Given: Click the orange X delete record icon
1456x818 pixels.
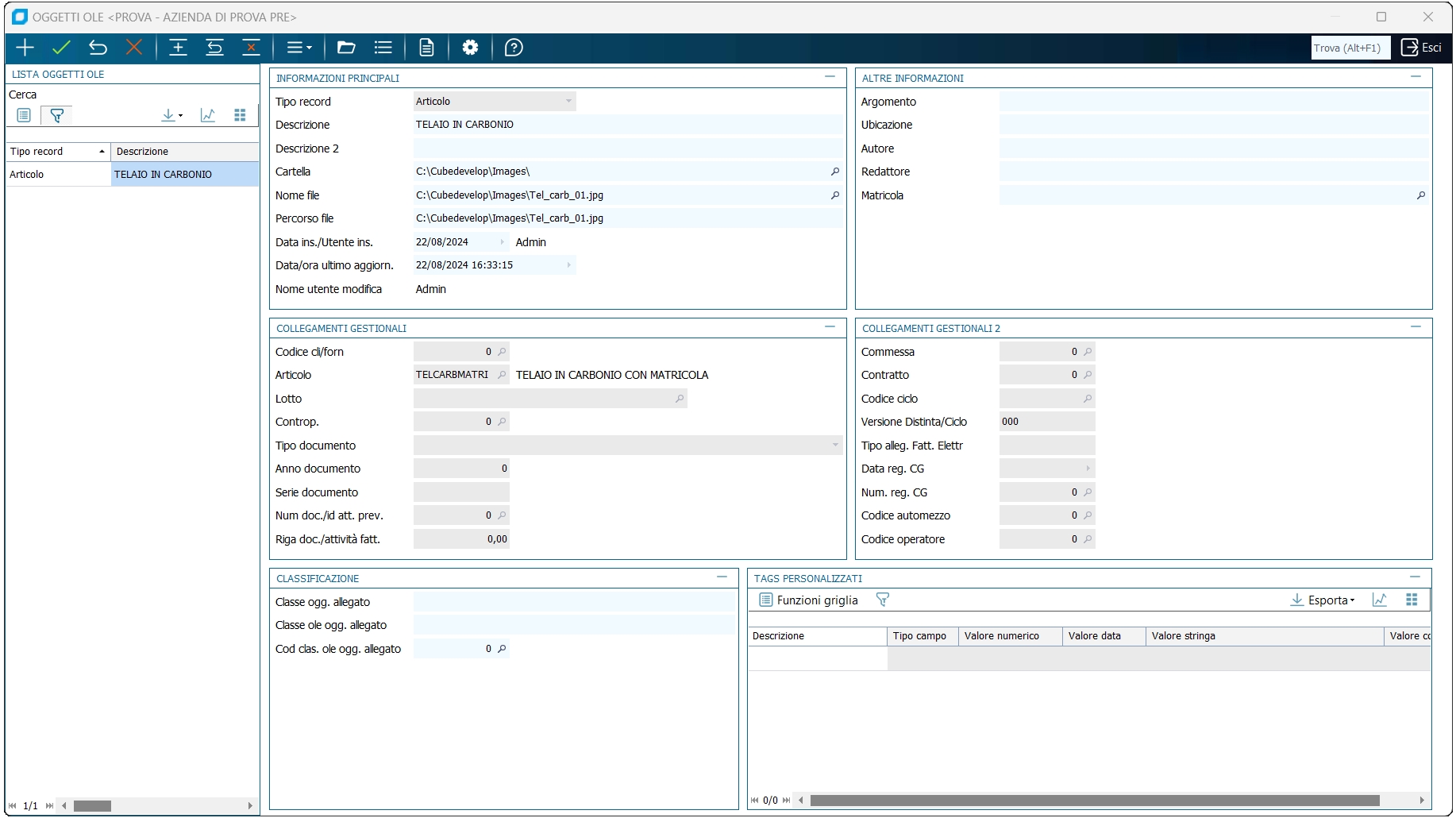Looking at the screenshot, I should coord(134,48).
